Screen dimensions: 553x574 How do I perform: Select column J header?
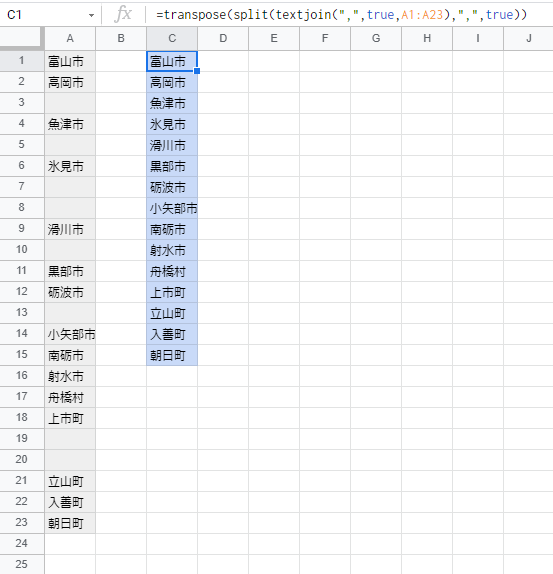[528, 38]
